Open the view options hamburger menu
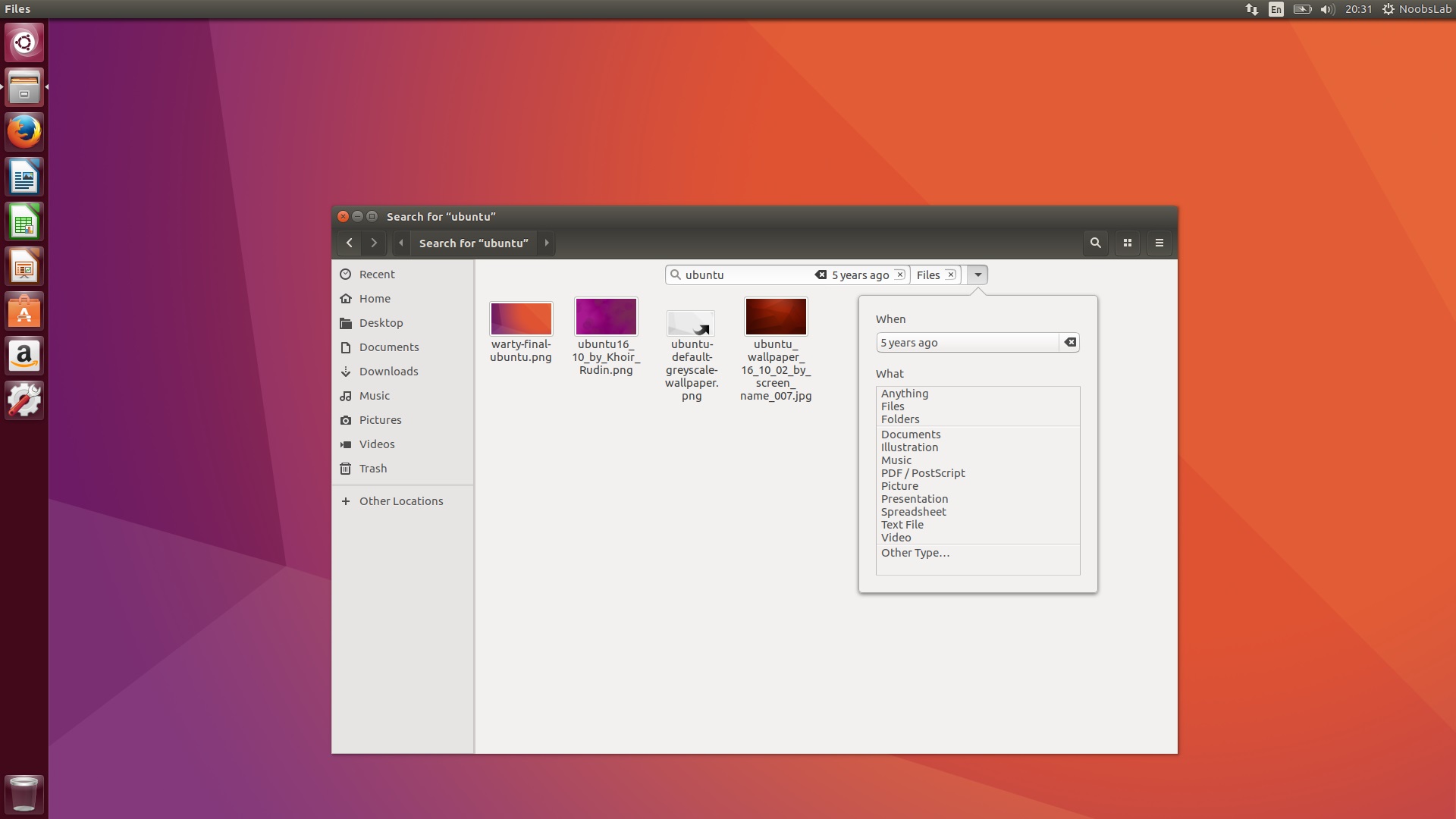 pos(1159,243)
